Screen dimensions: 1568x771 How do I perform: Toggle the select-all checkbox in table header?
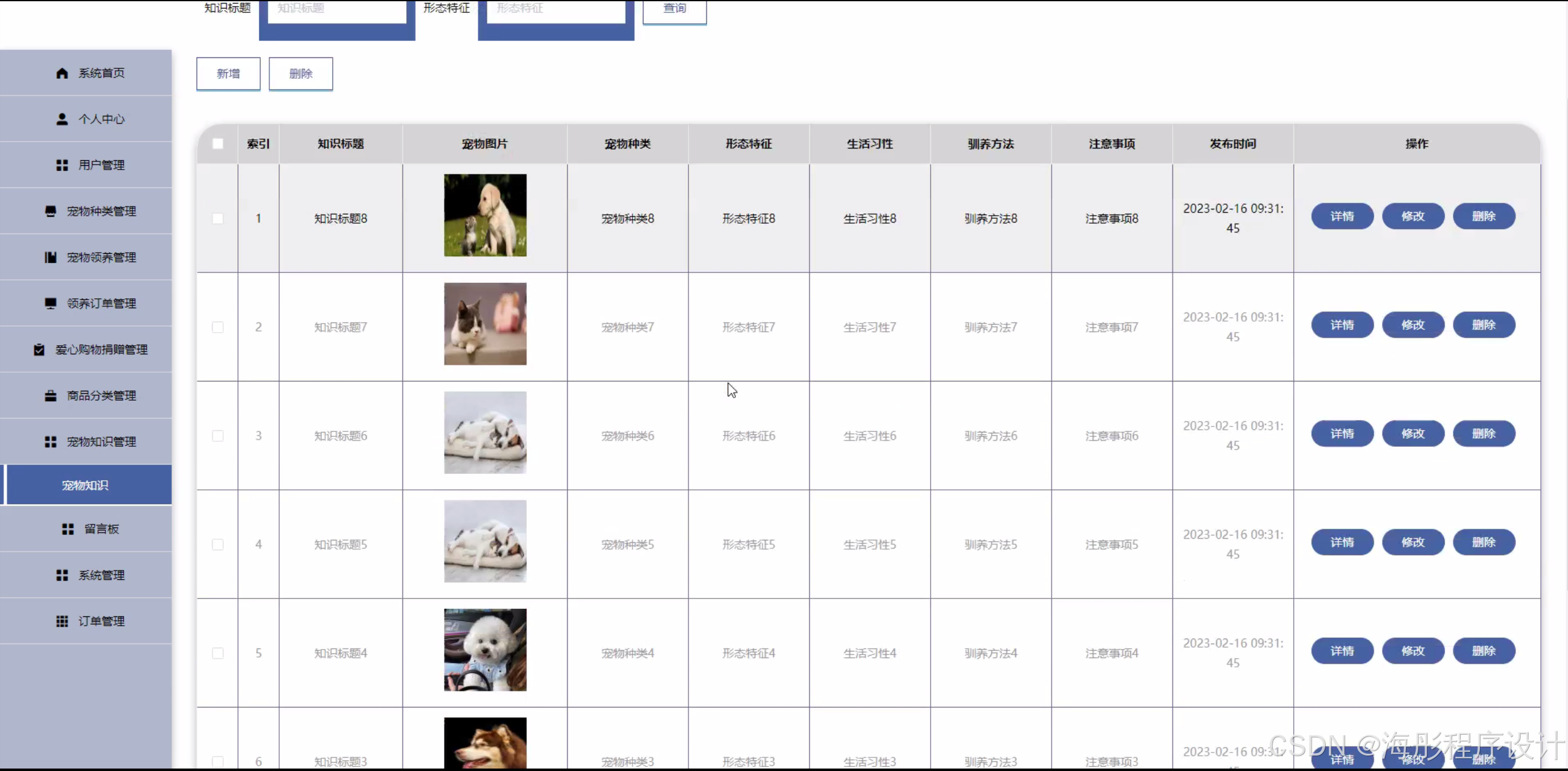point(218,144)
